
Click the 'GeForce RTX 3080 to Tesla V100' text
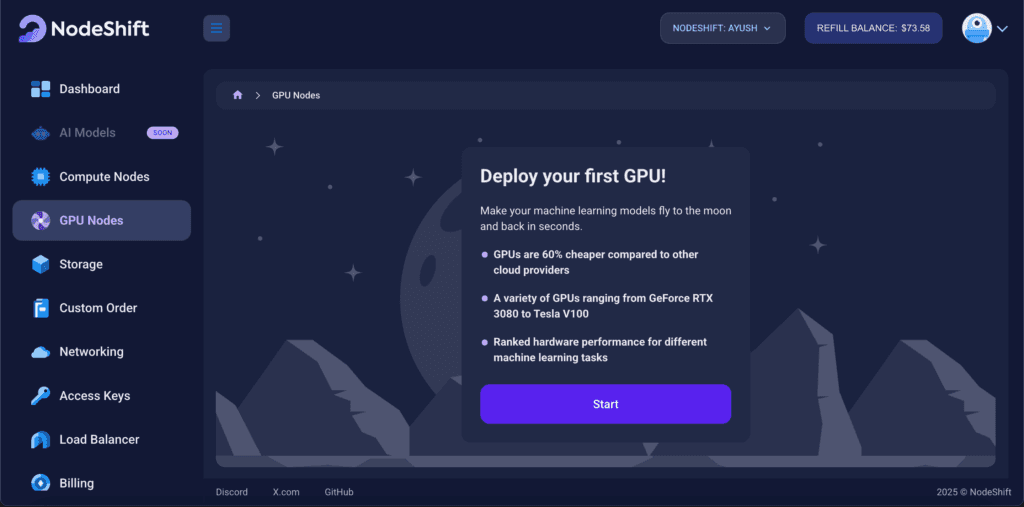pyautogui.click(x=603, y=306)
